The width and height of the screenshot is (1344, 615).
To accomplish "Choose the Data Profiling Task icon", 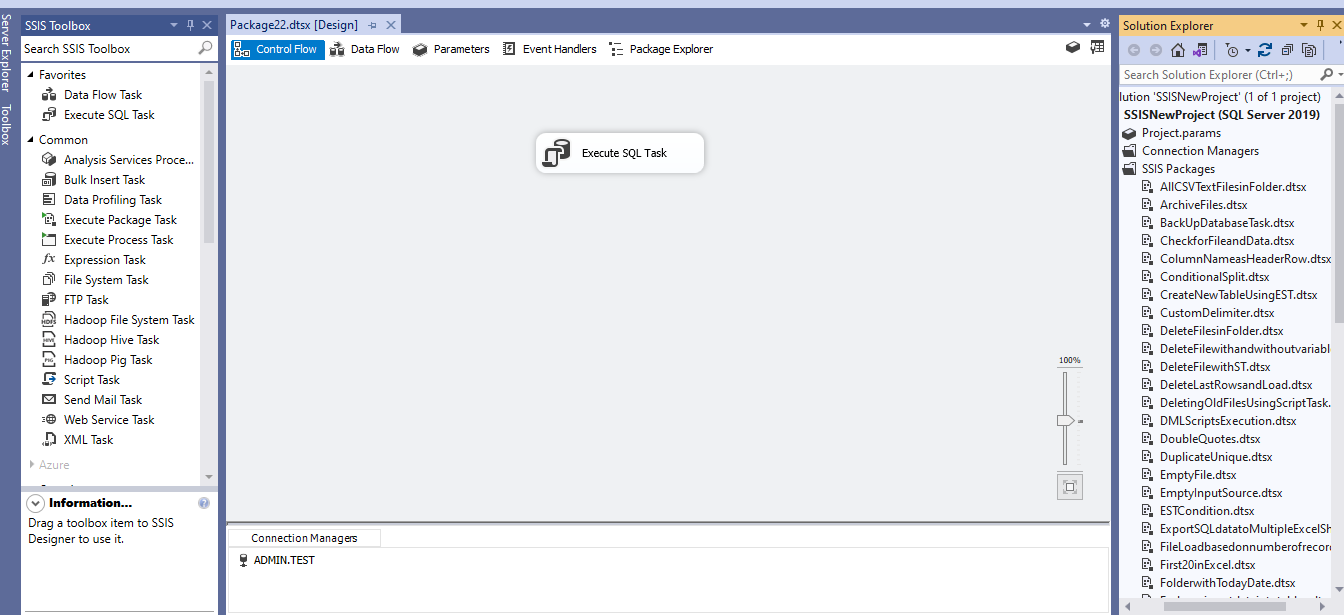I will 49,200.
